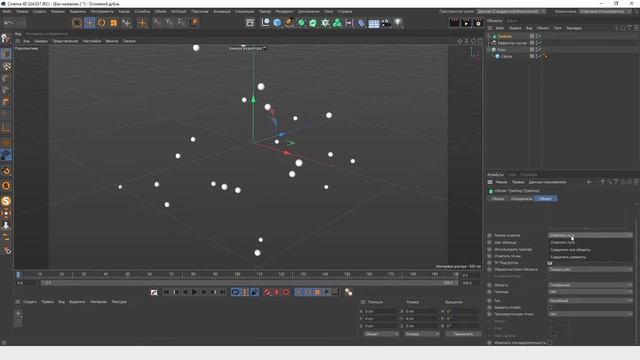Toggle Y axis lock
The image size is (640, 360).
click(169, 23)
